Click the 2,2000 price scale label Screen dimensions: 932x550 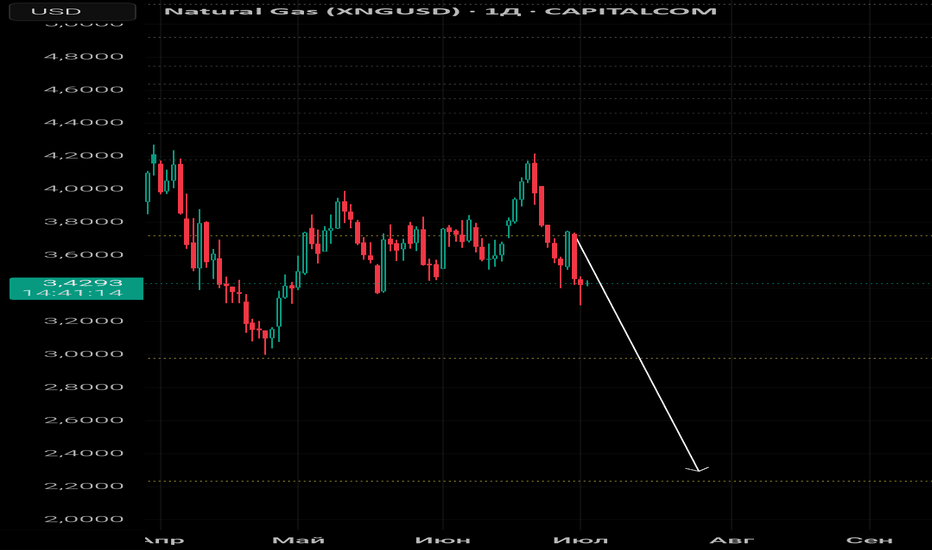[x=84, y=486]
